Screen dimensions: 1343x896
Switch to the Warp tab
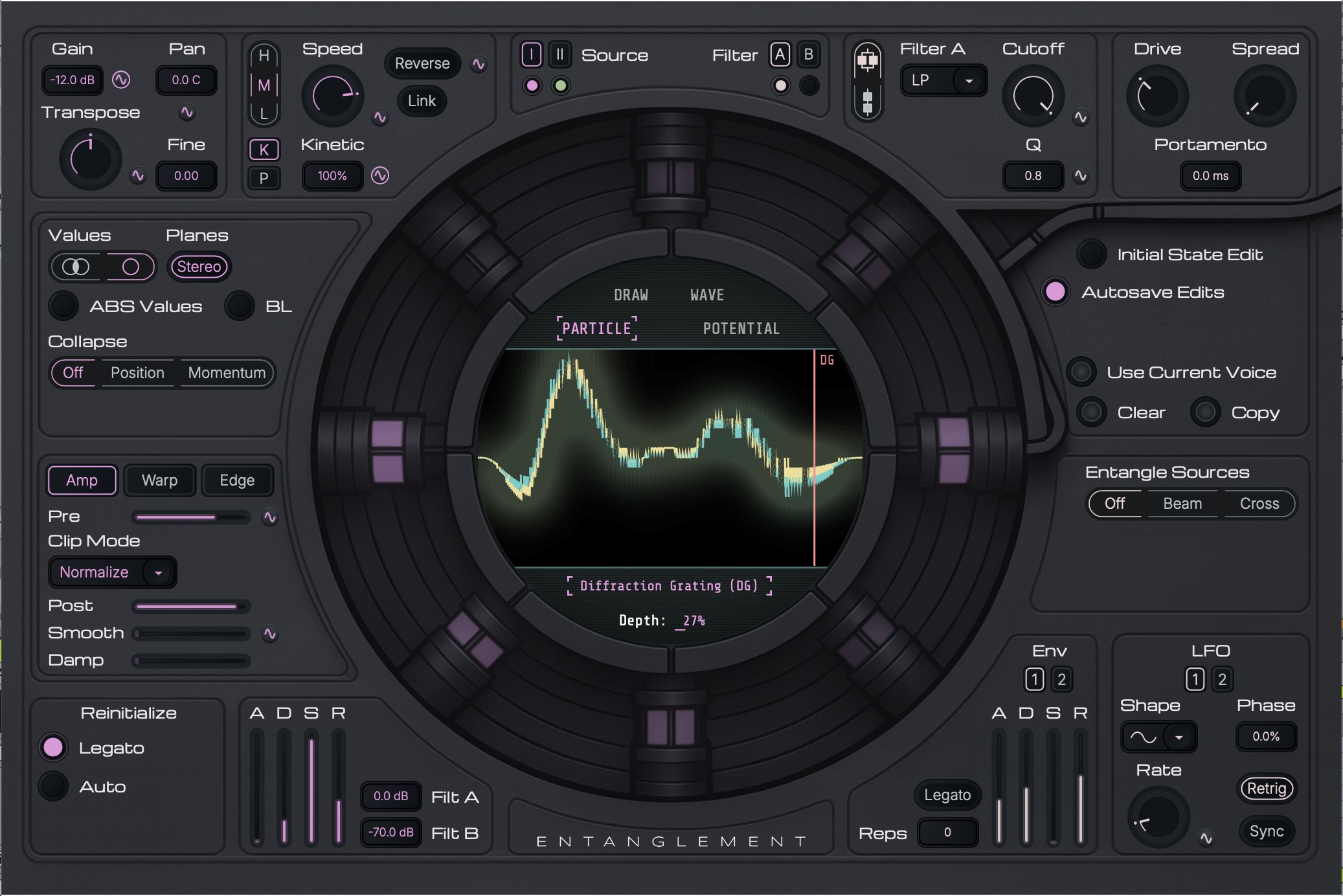pyautogui.click(x=160, y=480)
